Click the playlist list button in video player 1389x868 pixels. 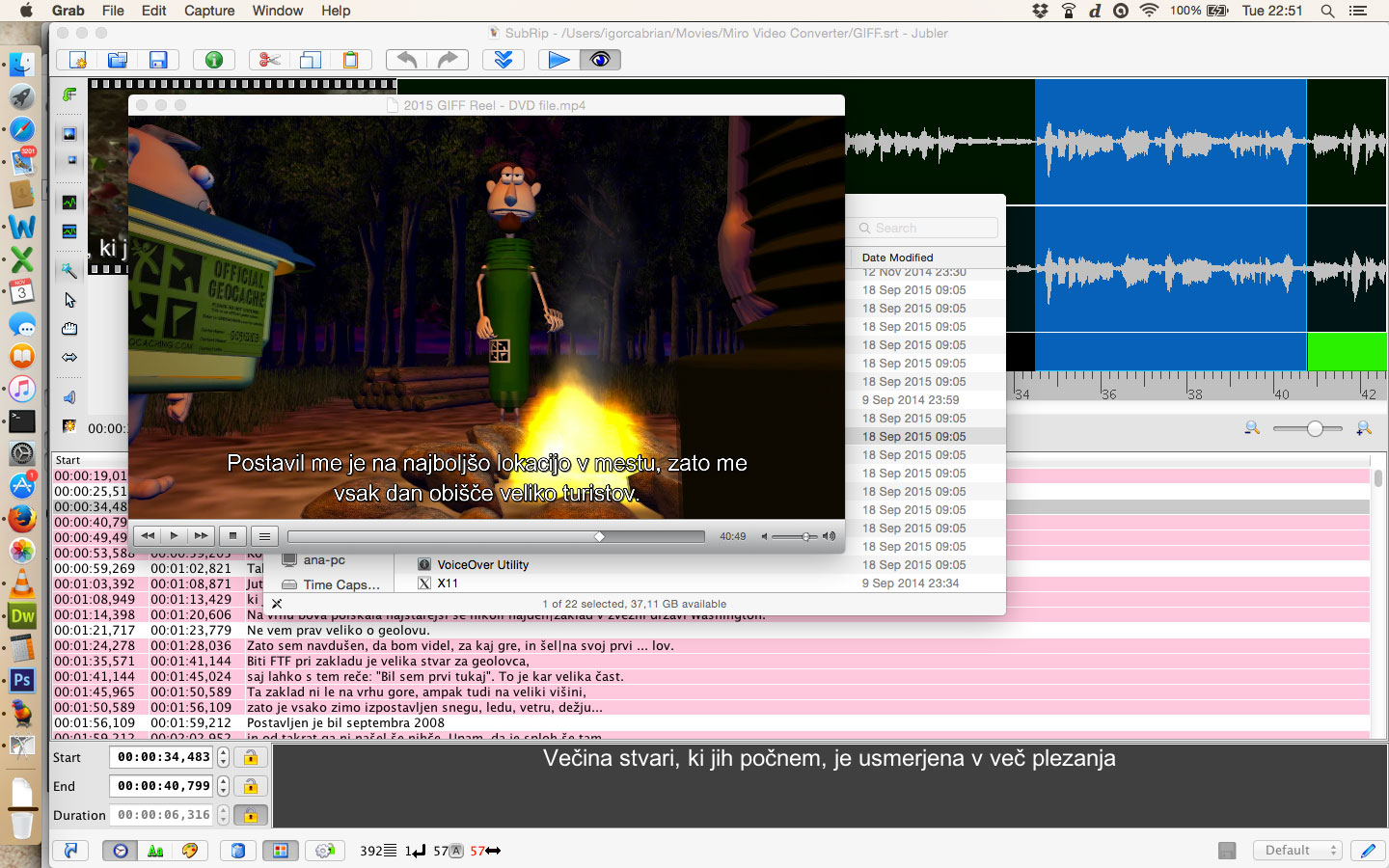(x=264, y=535)
